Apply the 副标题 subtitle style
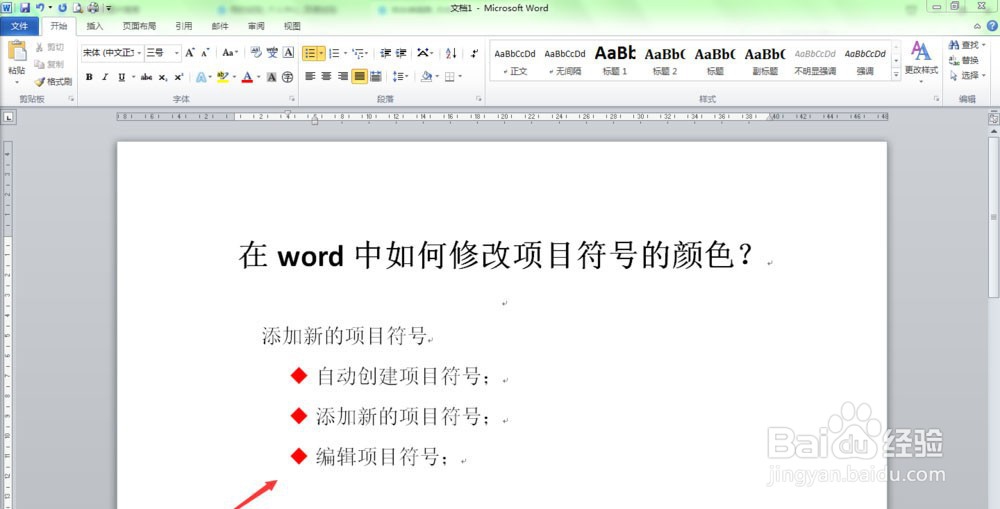The image size is (1000, 509). (765, 61)
